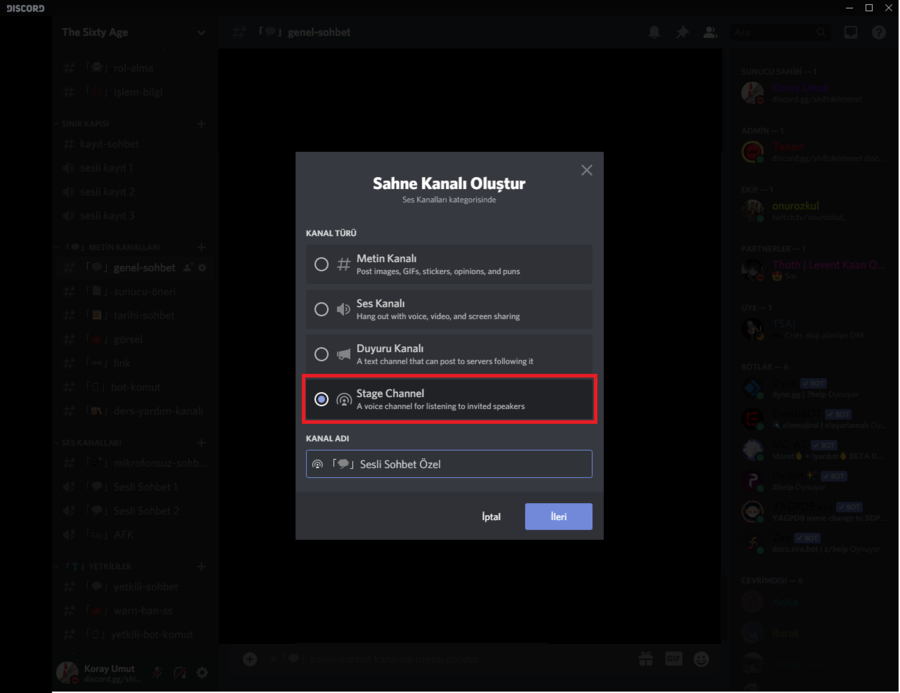Image resolution: width=900 pixels, height=693 pixels.
Task: Click the emoji picker icon
Action: tap(701, 659)
